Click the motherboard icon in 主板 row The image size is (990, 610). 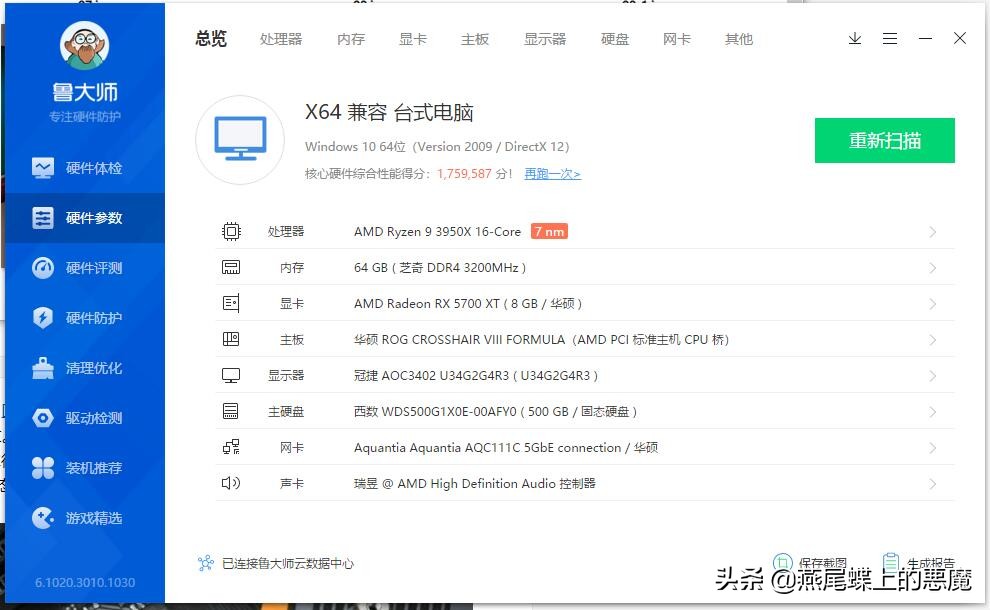(231, 339)
